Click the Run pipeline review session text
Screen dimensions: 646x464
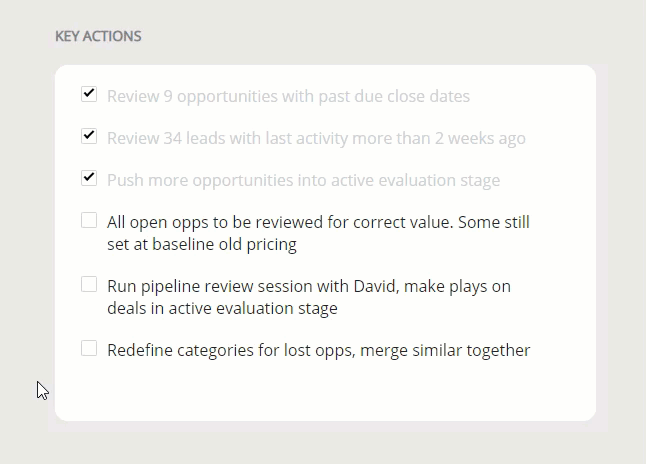point(309,297)
